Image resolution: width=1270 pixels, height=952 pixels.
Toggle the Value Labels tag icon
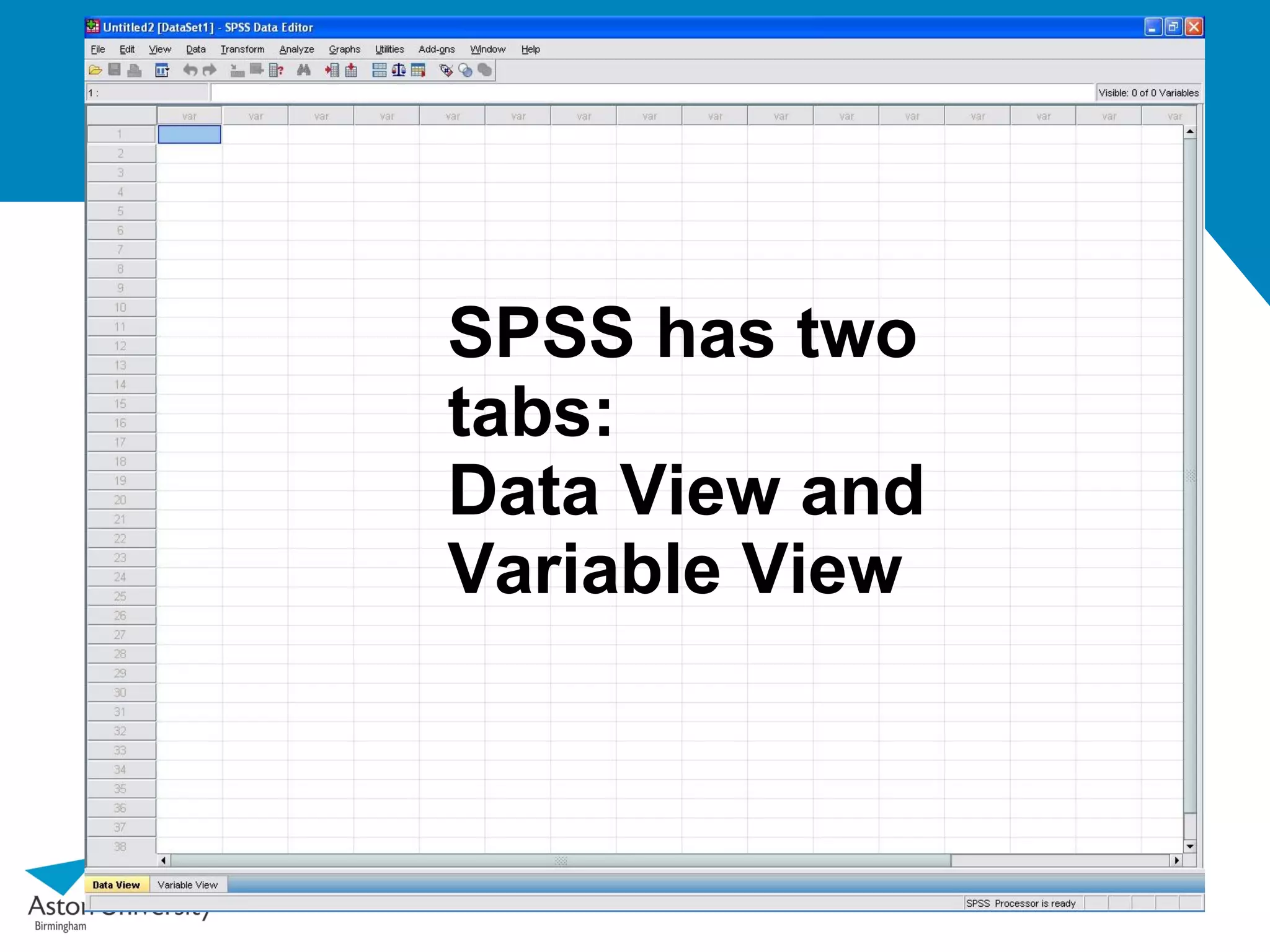click(446, 71)
